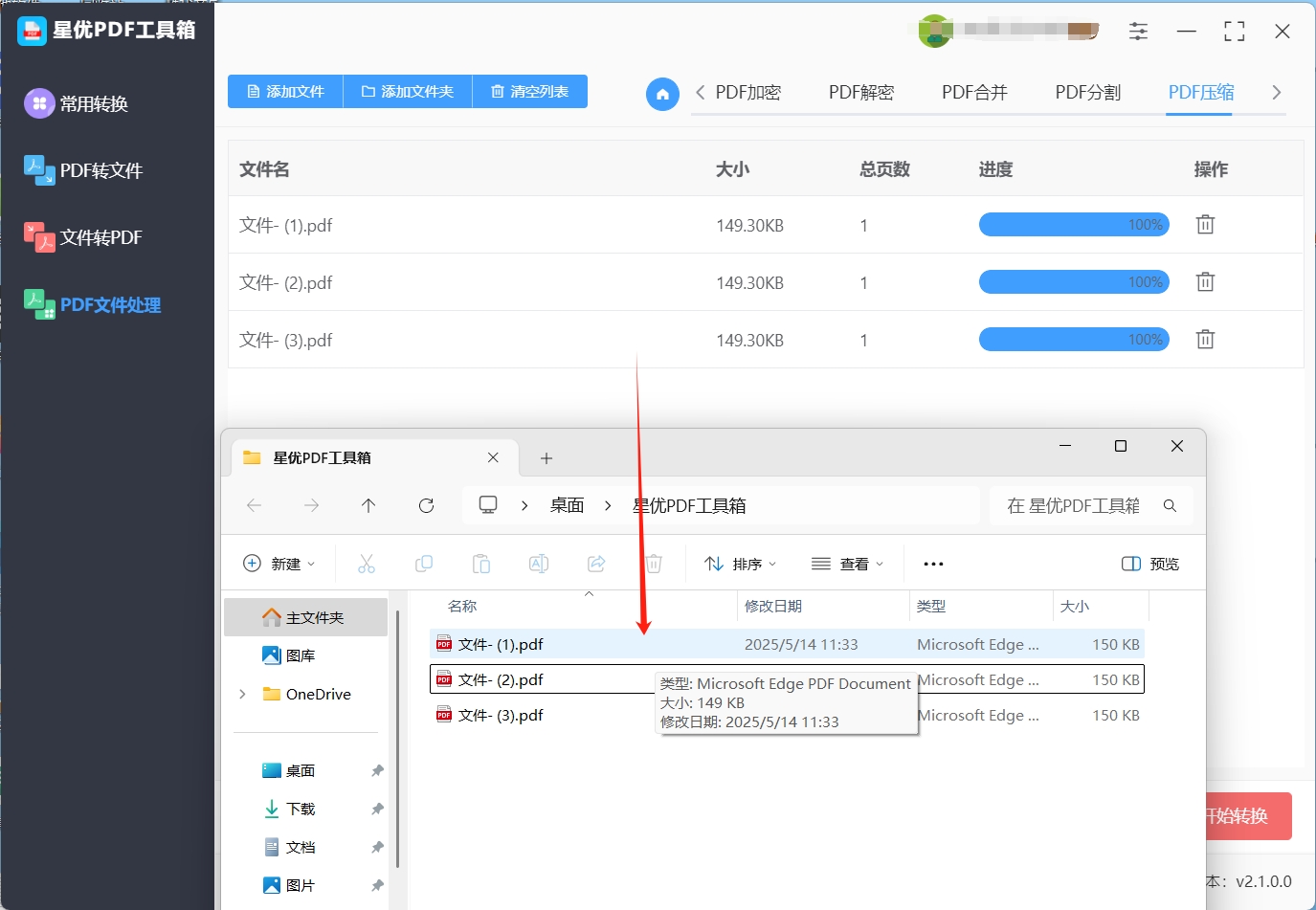Viewport: 1316px width, 910px height.
Task: Sort by 名称 column header
Action: [462, 607]
